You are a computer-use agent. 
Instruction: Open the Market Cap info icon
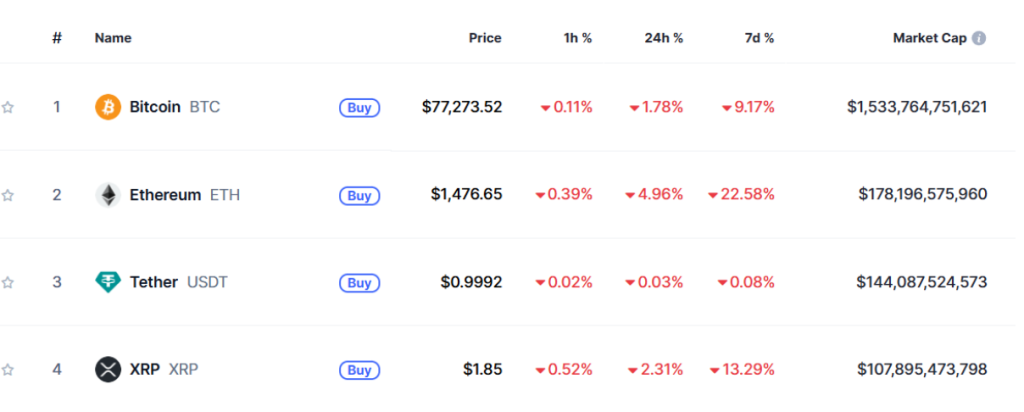[x=978, y=38]
